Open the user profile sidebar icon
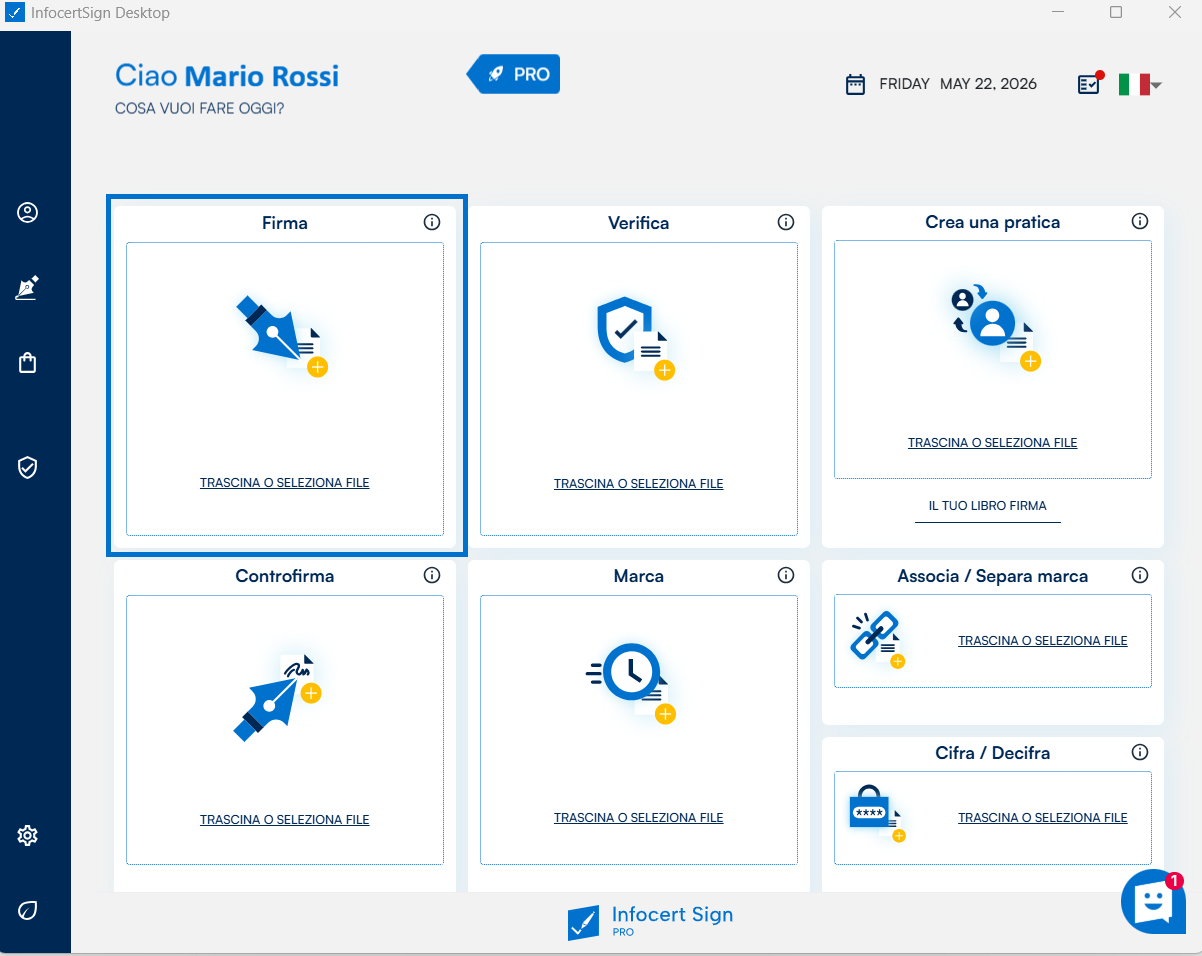Screen dimensions: 1202x956 coord(28,212)
